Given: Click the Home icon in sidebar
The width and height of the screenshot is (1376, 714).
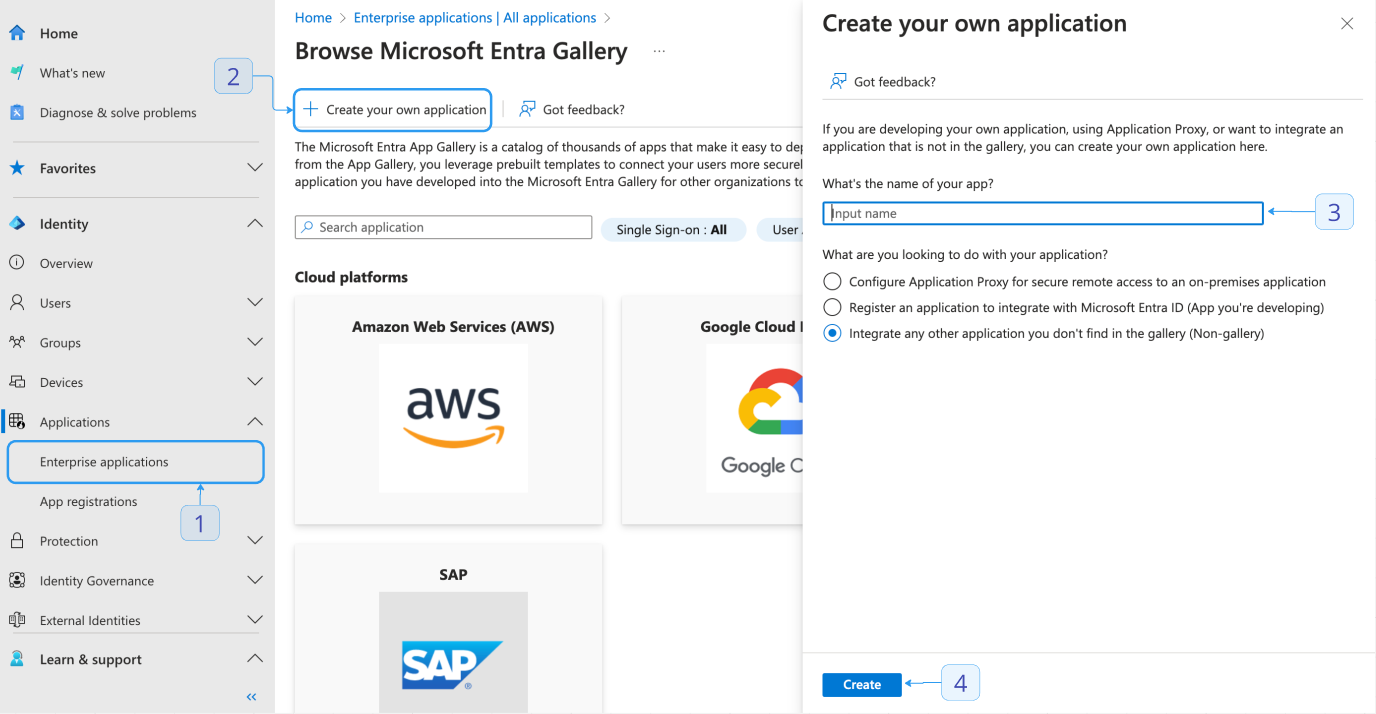Looking at the screenshot, I should [17, 33].
